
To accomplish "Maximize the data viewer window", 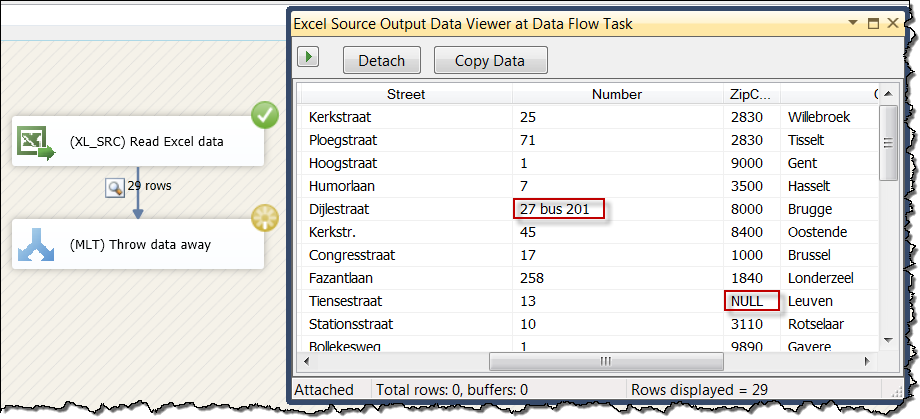I will pyautogui.click(x=873, y=23).
